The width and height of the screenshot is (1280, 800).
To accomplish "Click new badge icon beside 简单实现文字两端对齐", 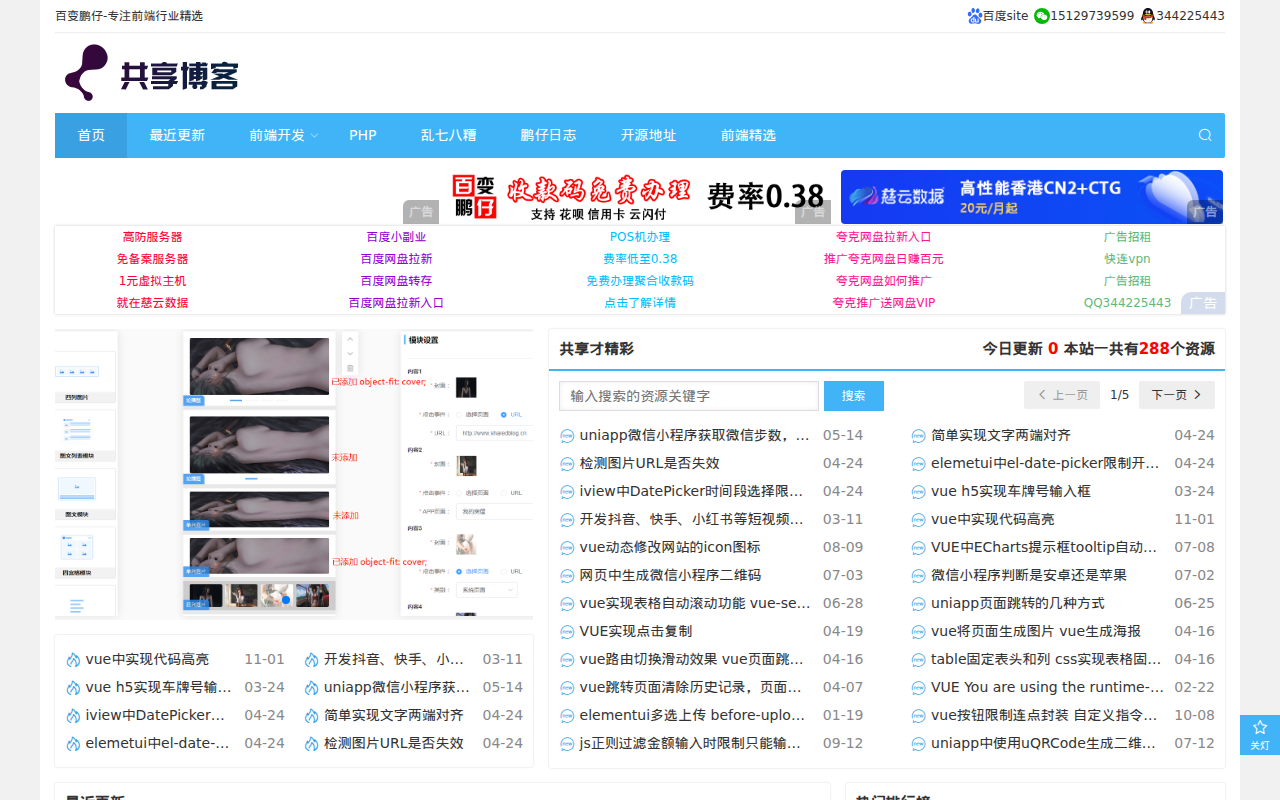I will [x=918, y=436].
